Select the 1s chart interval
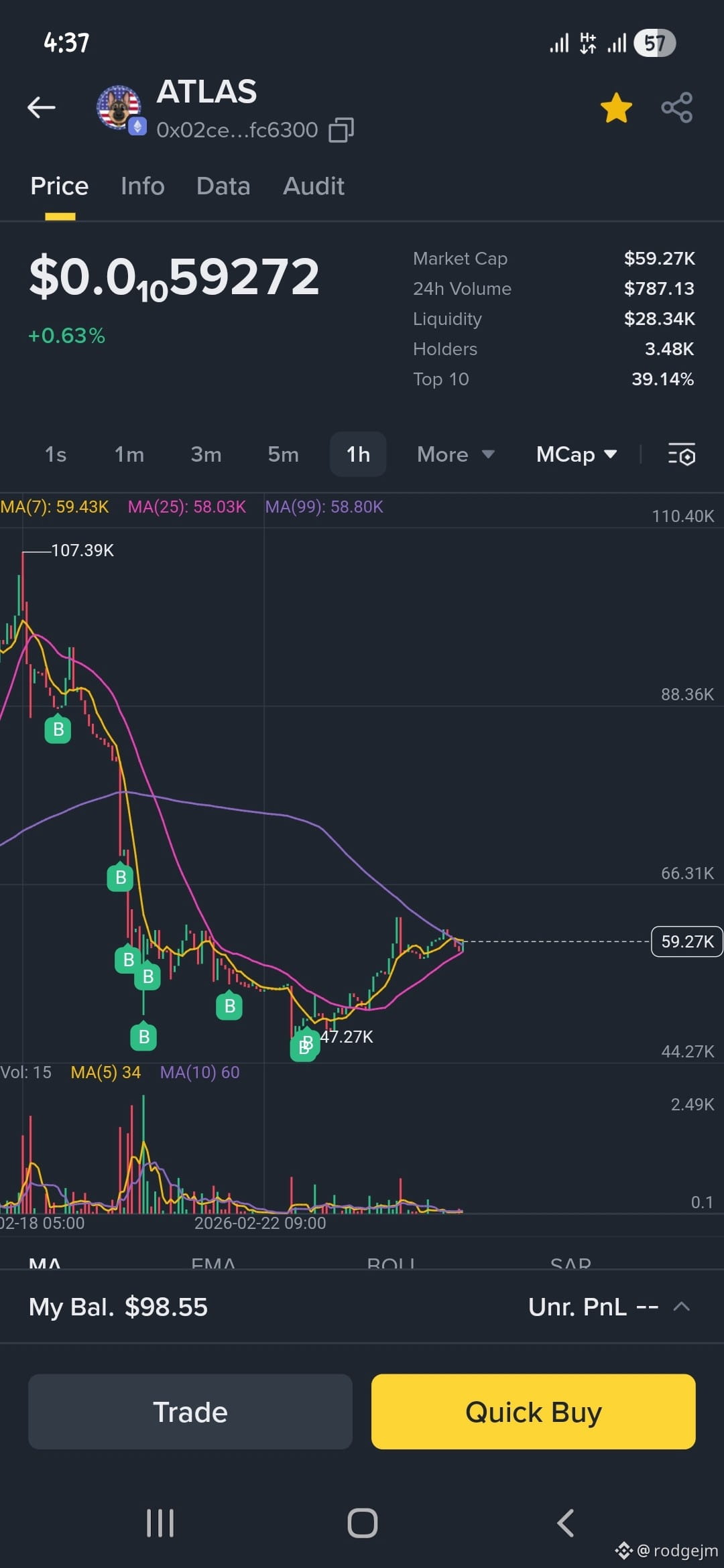This screenshot has height=1568, width=724. 56,454
